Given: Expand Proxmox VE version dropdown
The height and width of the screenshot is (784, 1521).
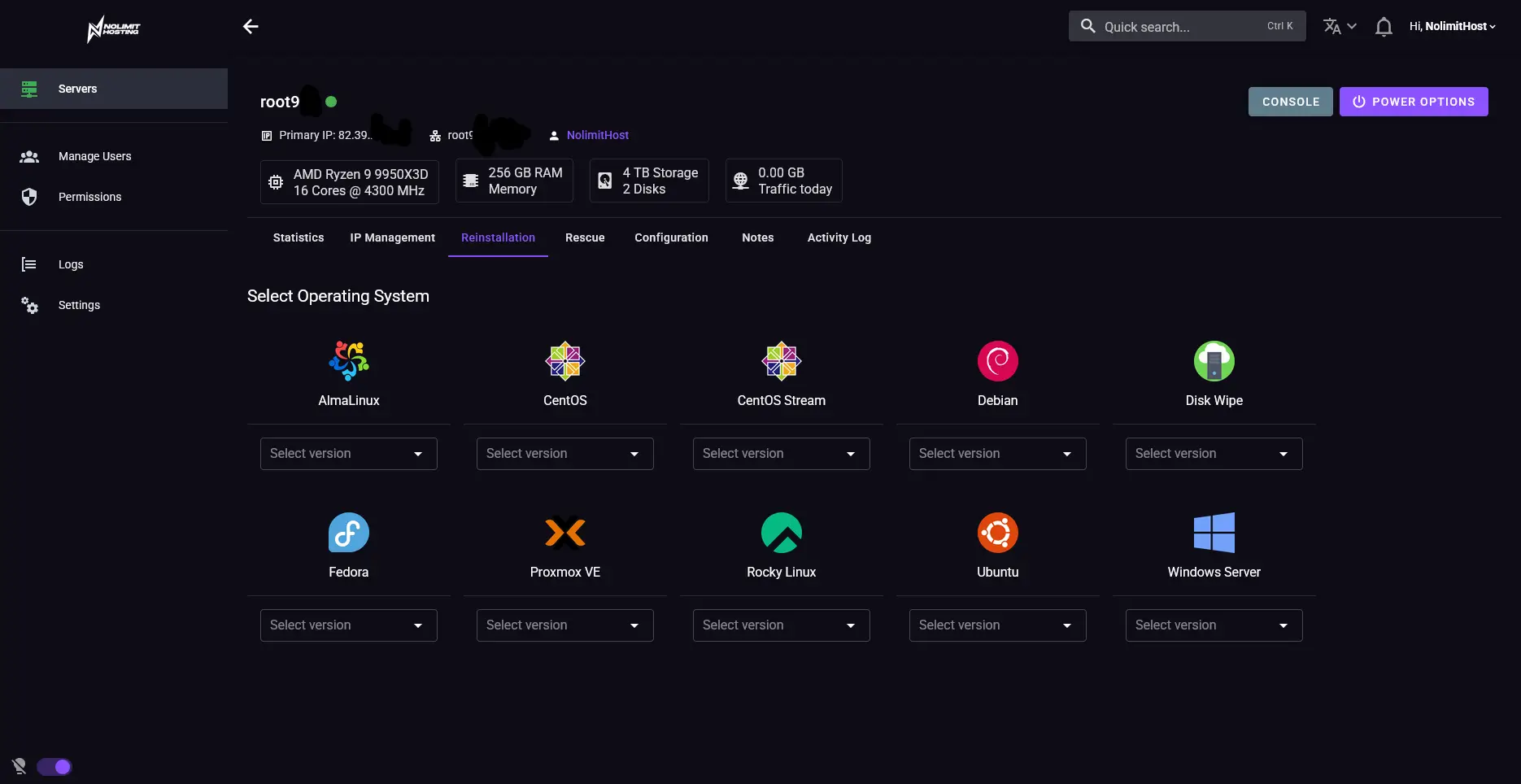Looking at the screenshot, I should point(565,625).
